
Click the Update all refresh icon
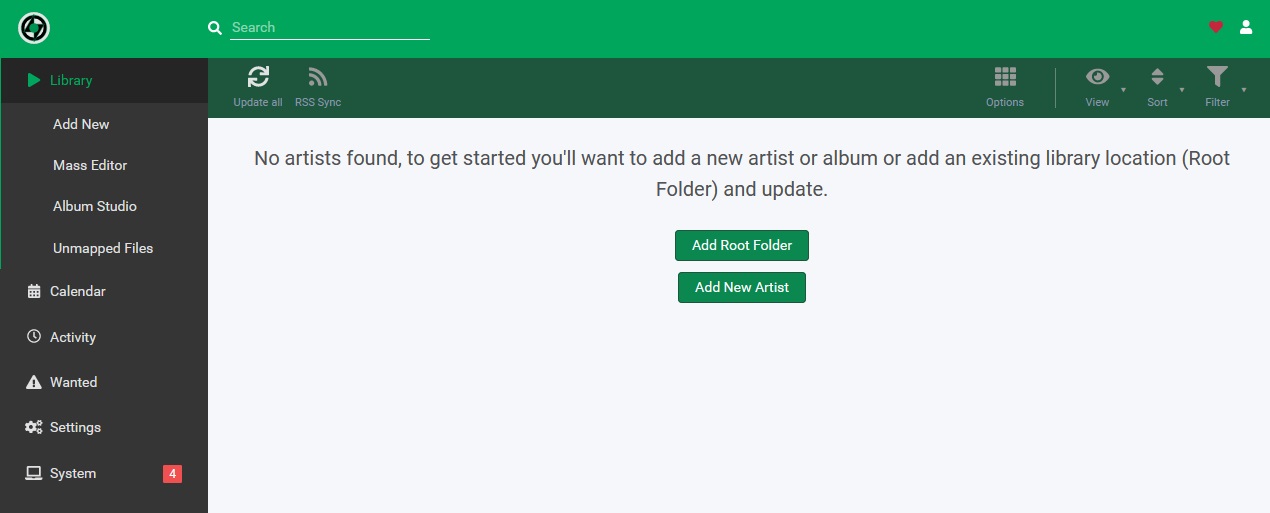click(x=258, y=77)
